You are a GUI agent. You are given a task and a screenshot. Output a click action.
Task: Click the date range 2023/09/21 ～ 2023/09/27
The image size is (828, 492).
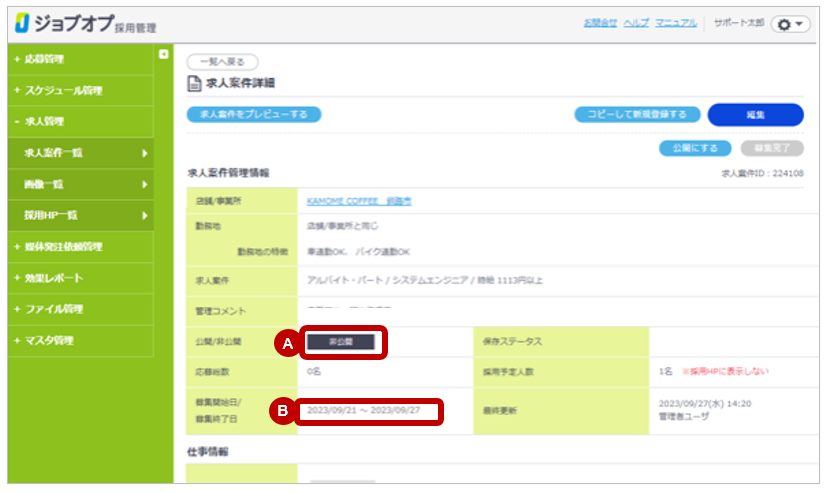tap(364, 410)
